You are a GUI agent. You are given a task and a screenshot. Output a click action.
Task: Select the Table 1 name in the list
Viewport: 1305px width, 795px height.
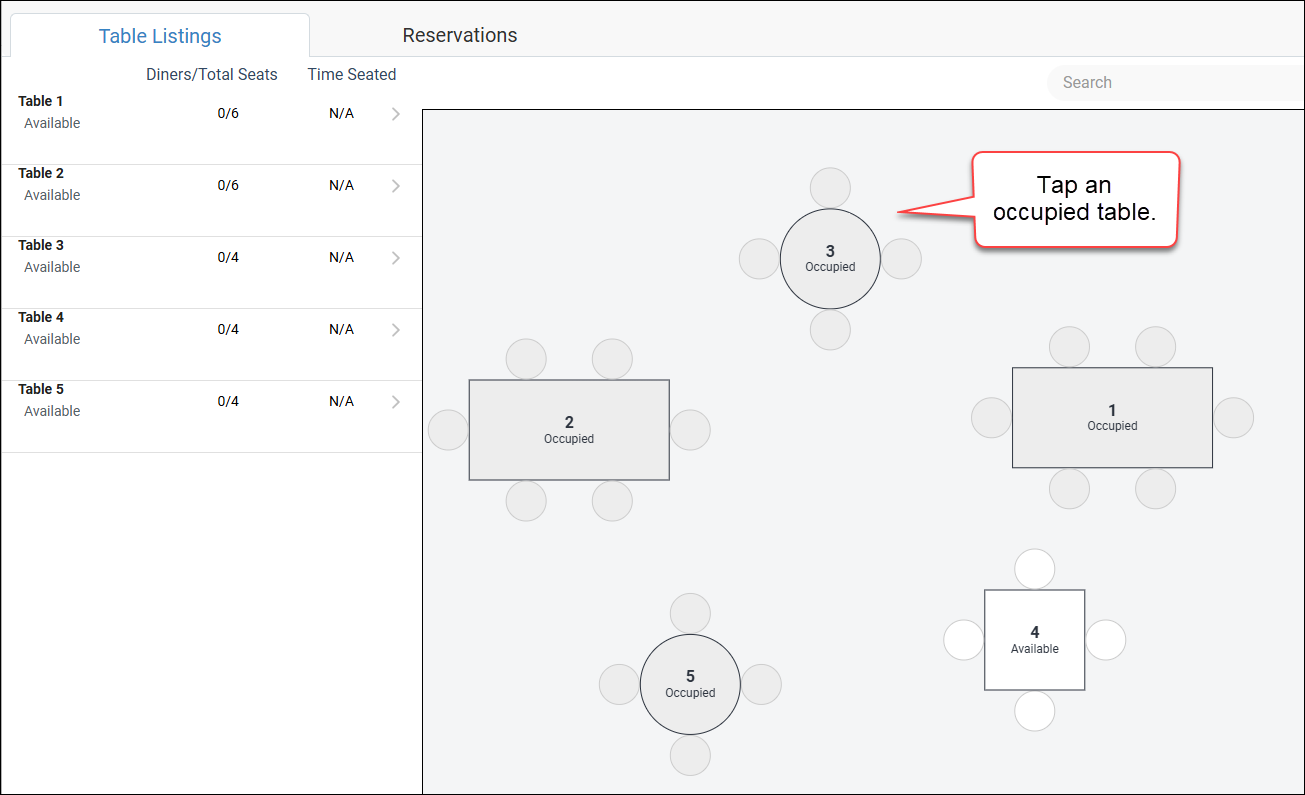41,101
